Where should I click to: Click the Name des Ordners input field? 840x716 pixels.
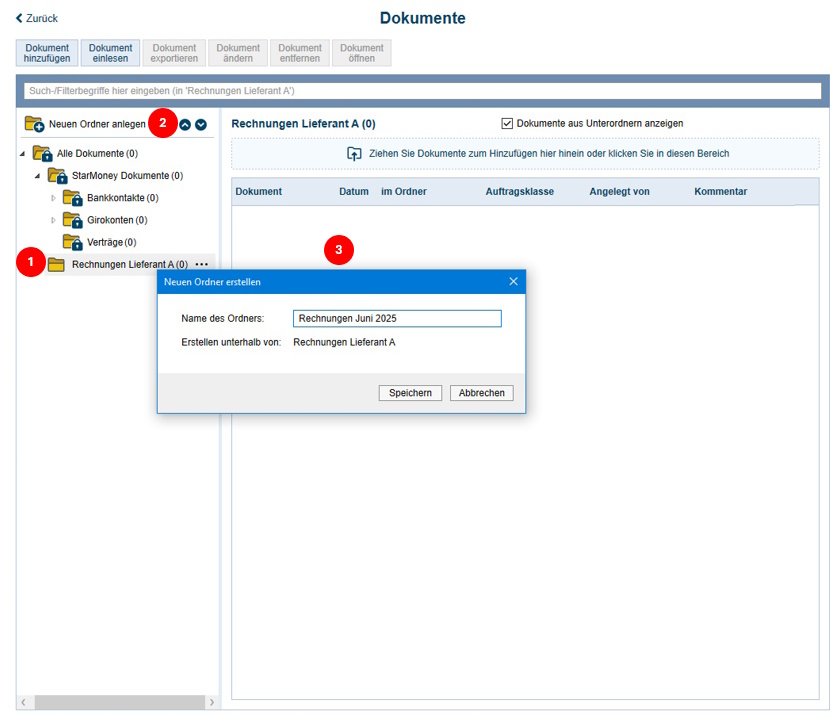click(397, 318)
